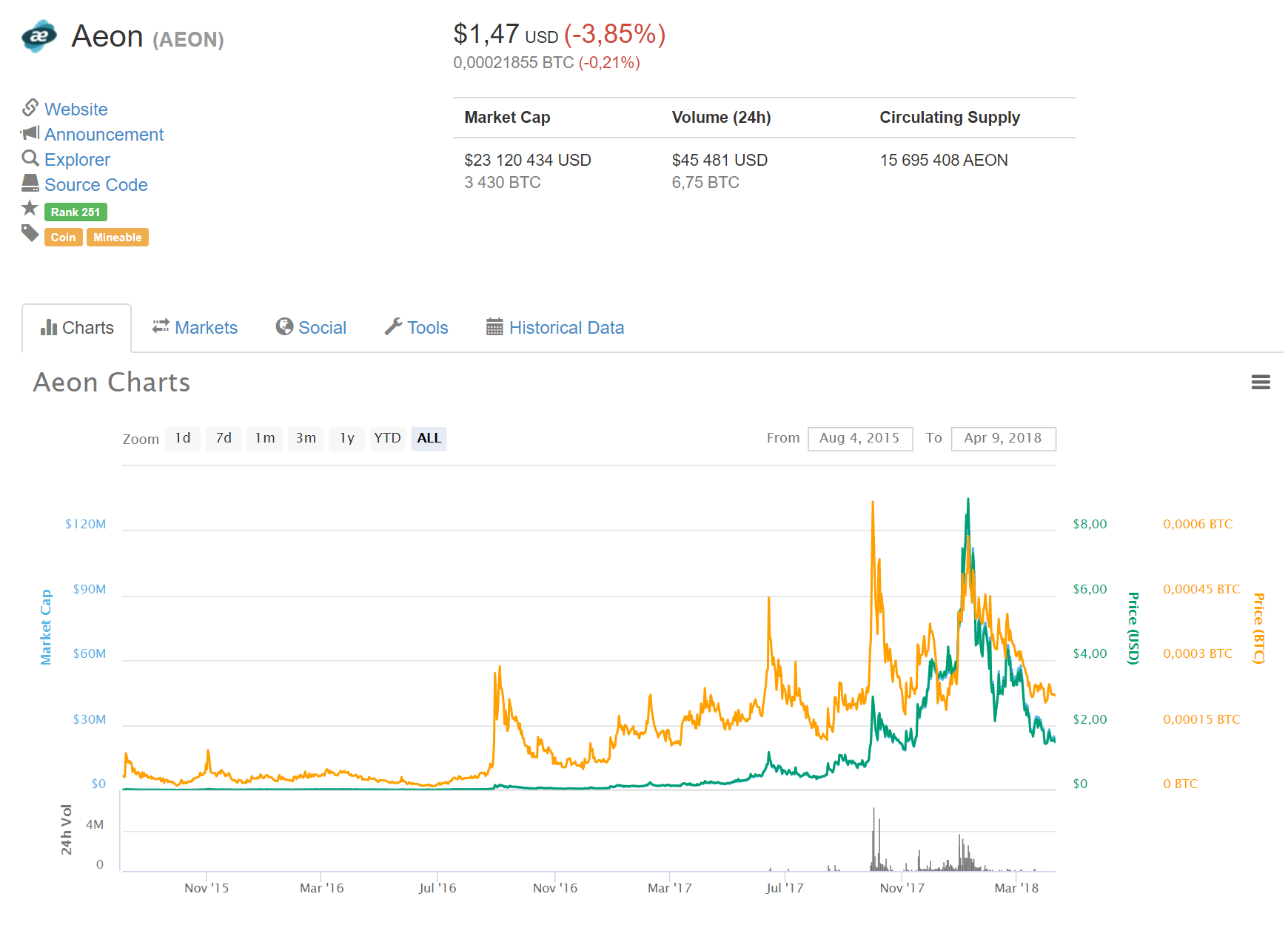This screenshot has height=925, width=1288.
Task: Click the chain link icon beside Website
Action: pyautogui.click(x=30, y=107)
